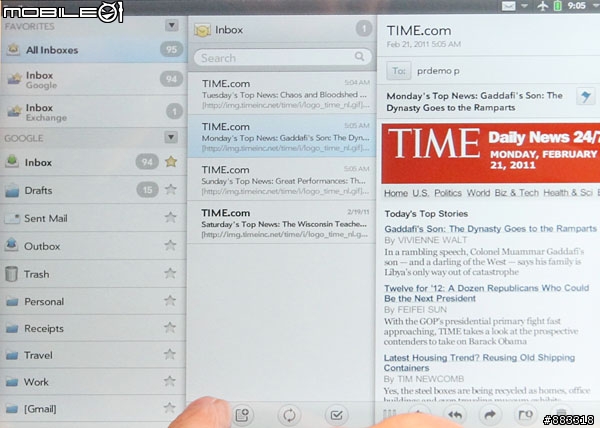Click the Home link in TIME navigation
Image resolution: width=600 pixels, height=428 pixels.
point(396,193)
